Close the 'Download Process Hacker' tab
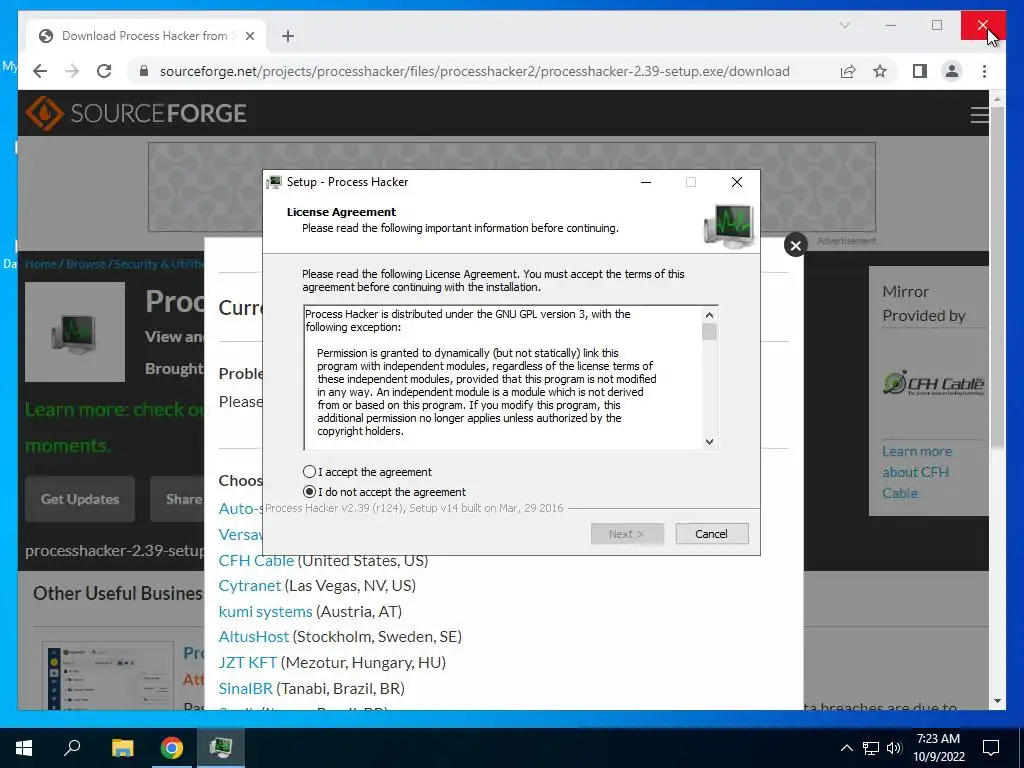Image resolution: width=1024 pixels, height=768 pixels. (x=249, y=36)
